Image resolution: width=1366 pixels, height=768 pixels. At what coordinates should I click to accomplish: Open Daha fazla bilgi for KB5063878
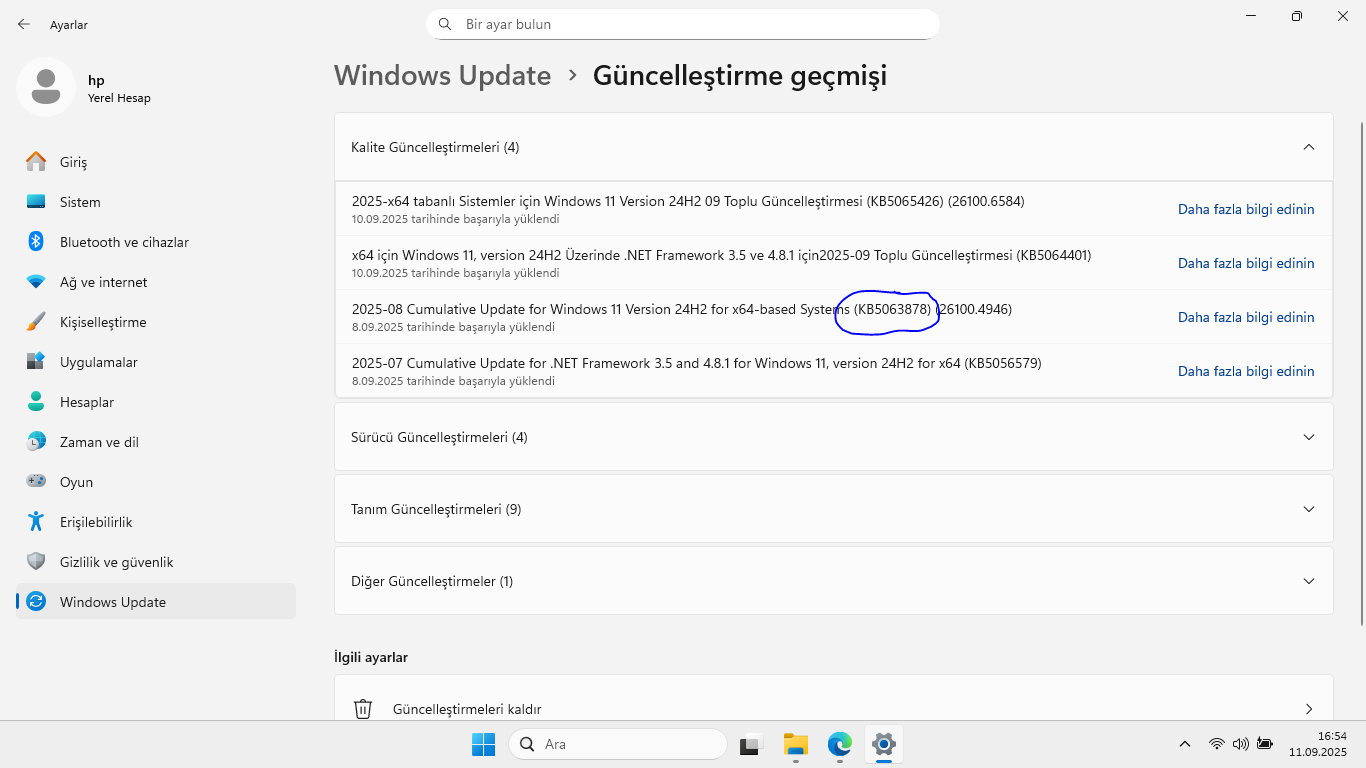(1246, 317)
